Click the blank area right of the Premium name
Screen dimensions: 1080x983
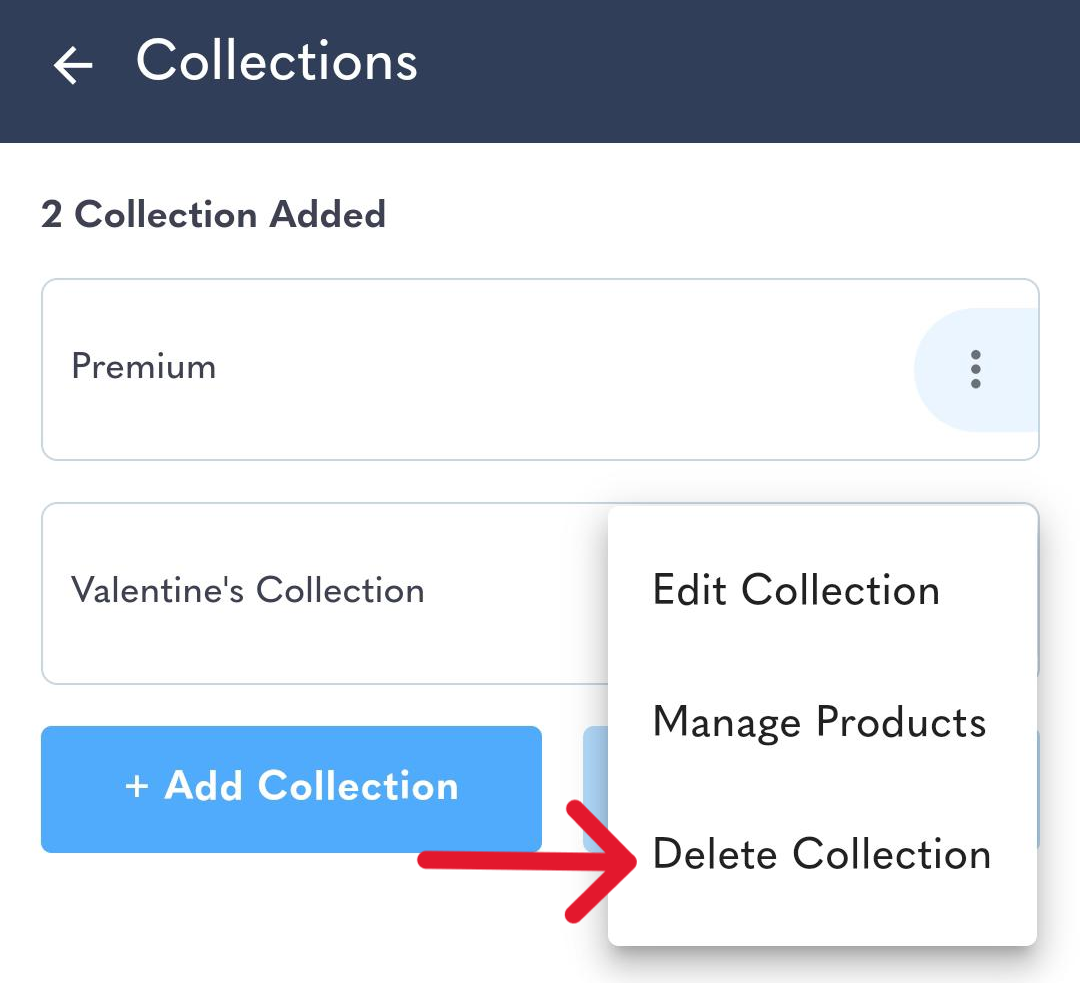(565, 369)
